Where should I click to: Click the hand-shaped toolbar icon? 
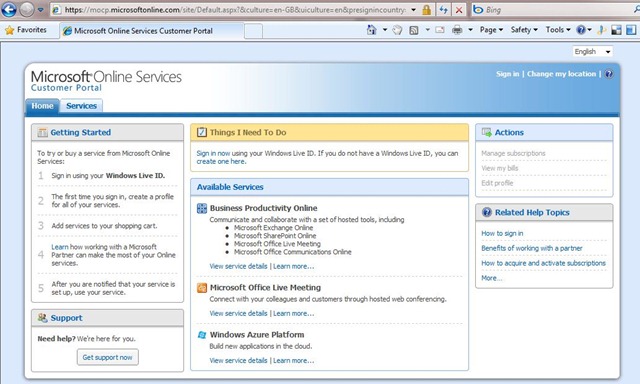[x=397, y=30]
